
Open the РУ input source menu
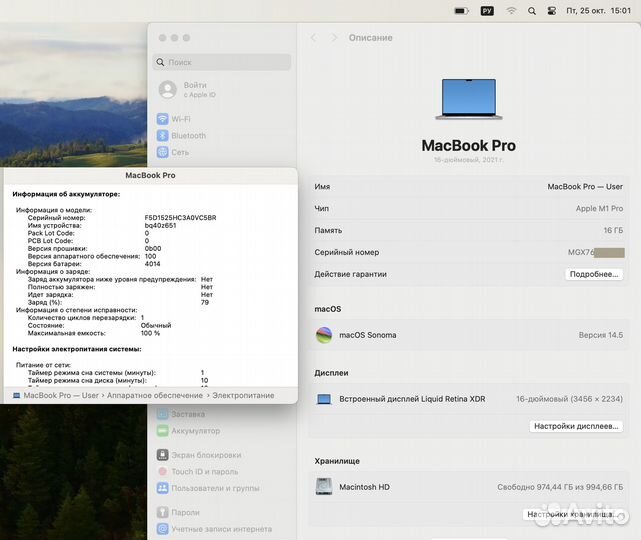click(487, 10)
